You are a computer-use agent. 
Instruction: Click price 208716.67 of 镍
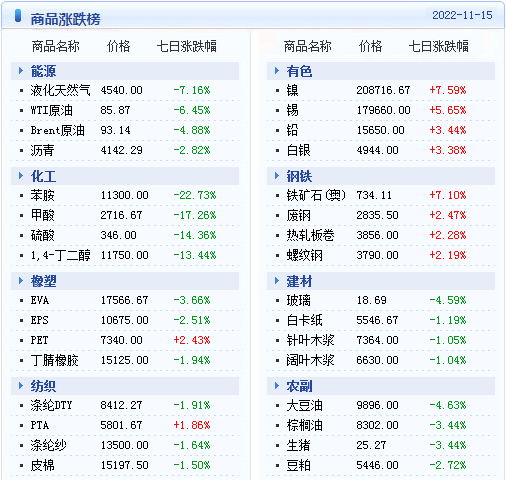point(383,90)
